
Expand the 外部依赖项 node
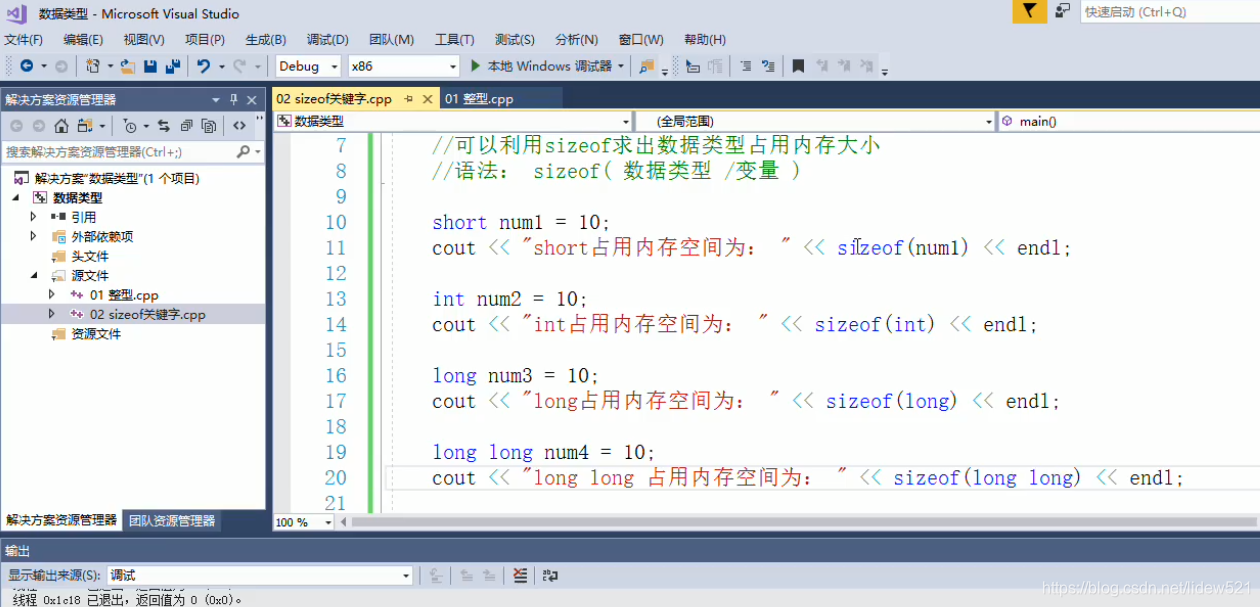click(34, 236)
